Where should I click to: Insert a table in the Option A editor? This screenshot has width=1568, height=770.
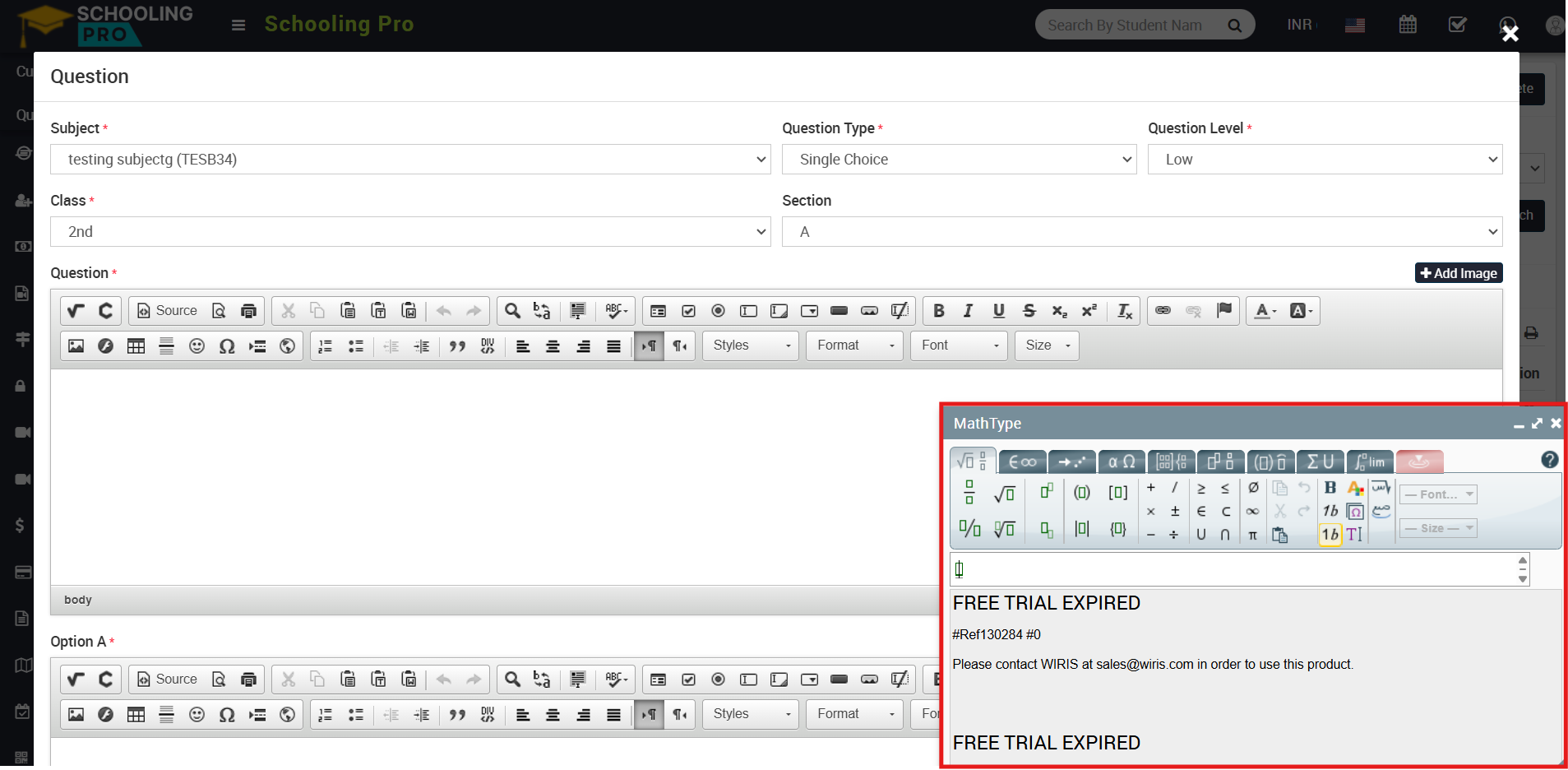click(x=136, y=715)
